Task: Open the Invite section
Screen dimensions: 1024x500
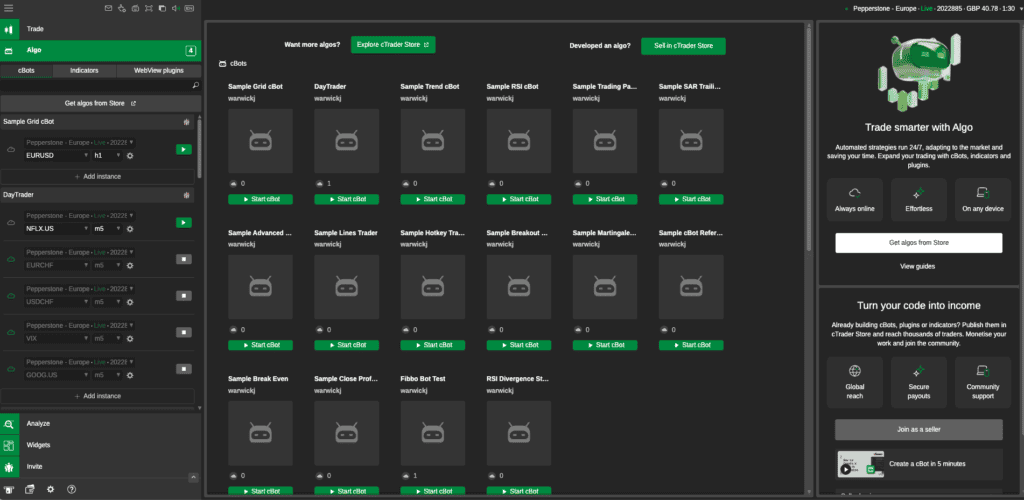Action: pos(101,467)
